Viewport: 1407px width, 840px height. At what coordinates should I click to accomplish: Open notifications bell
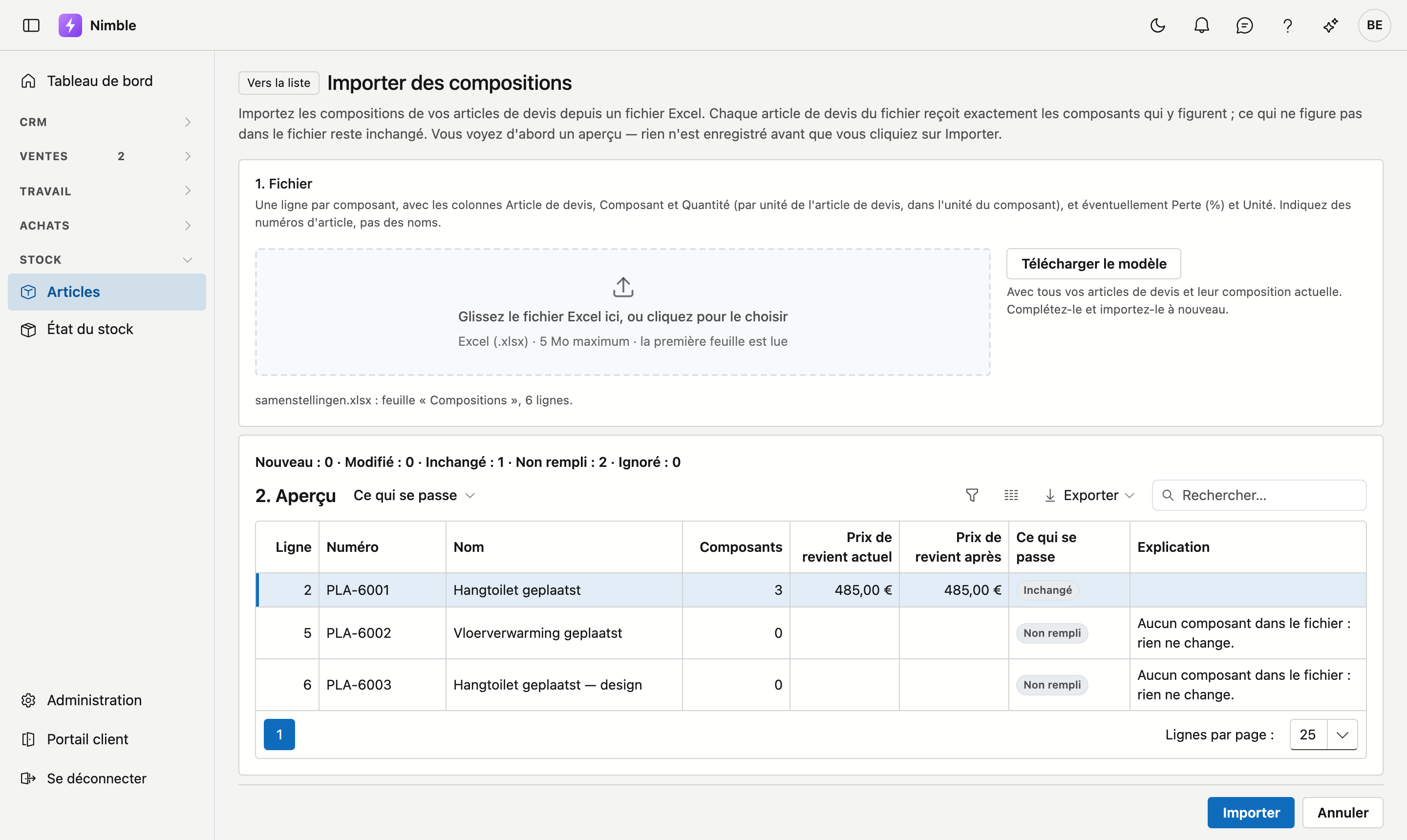(1201, 25)
